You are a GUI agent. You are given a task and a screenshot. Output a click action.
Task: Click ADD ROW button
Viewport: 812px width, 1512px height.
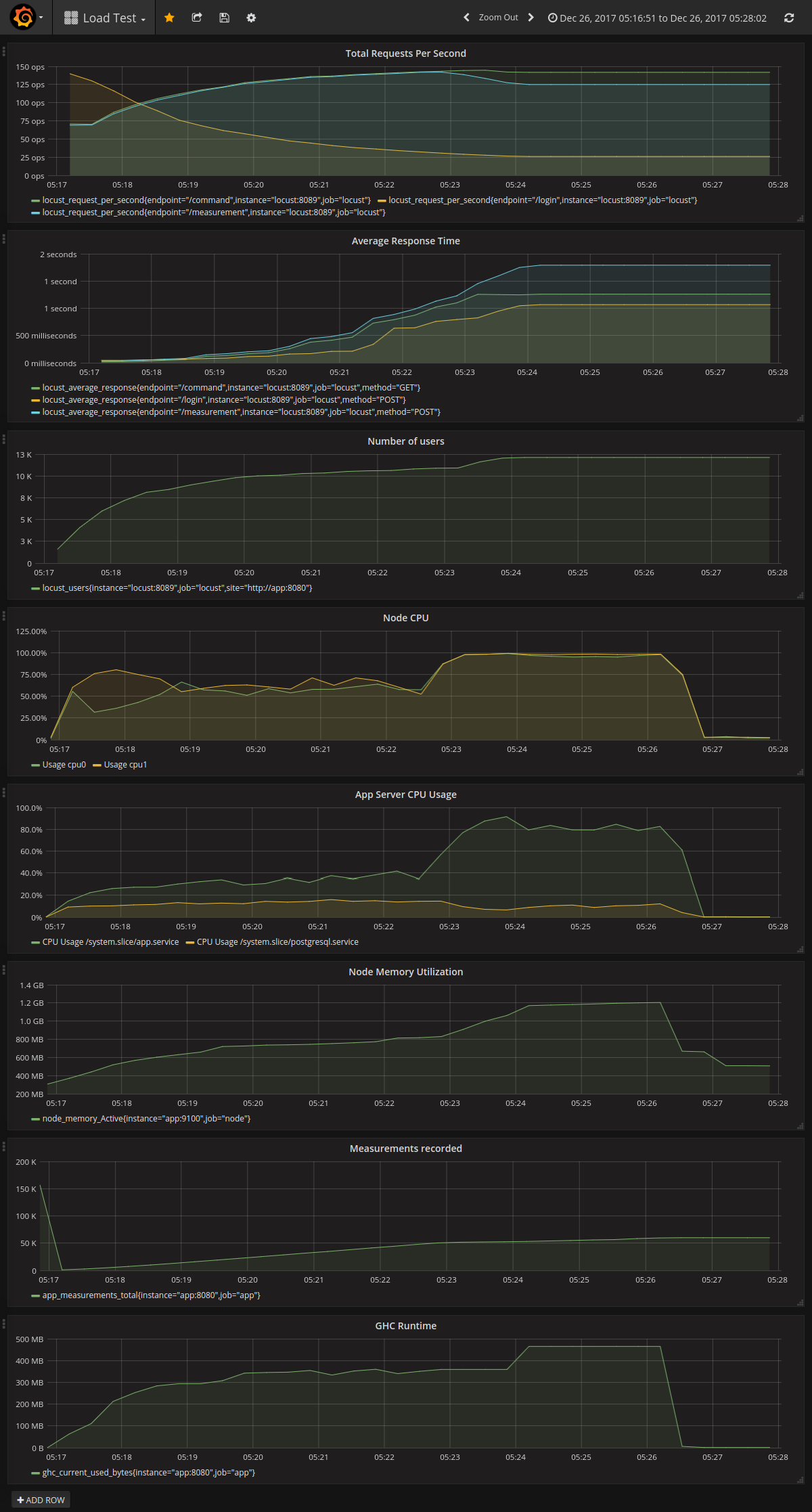(x=41, y=1500)
